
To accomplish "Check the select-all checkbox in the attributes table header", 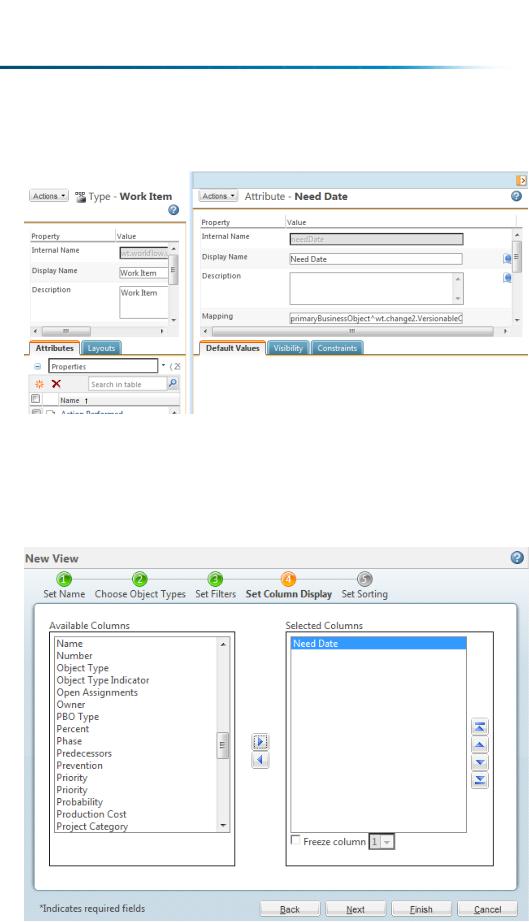I will (x=35, y=399).
